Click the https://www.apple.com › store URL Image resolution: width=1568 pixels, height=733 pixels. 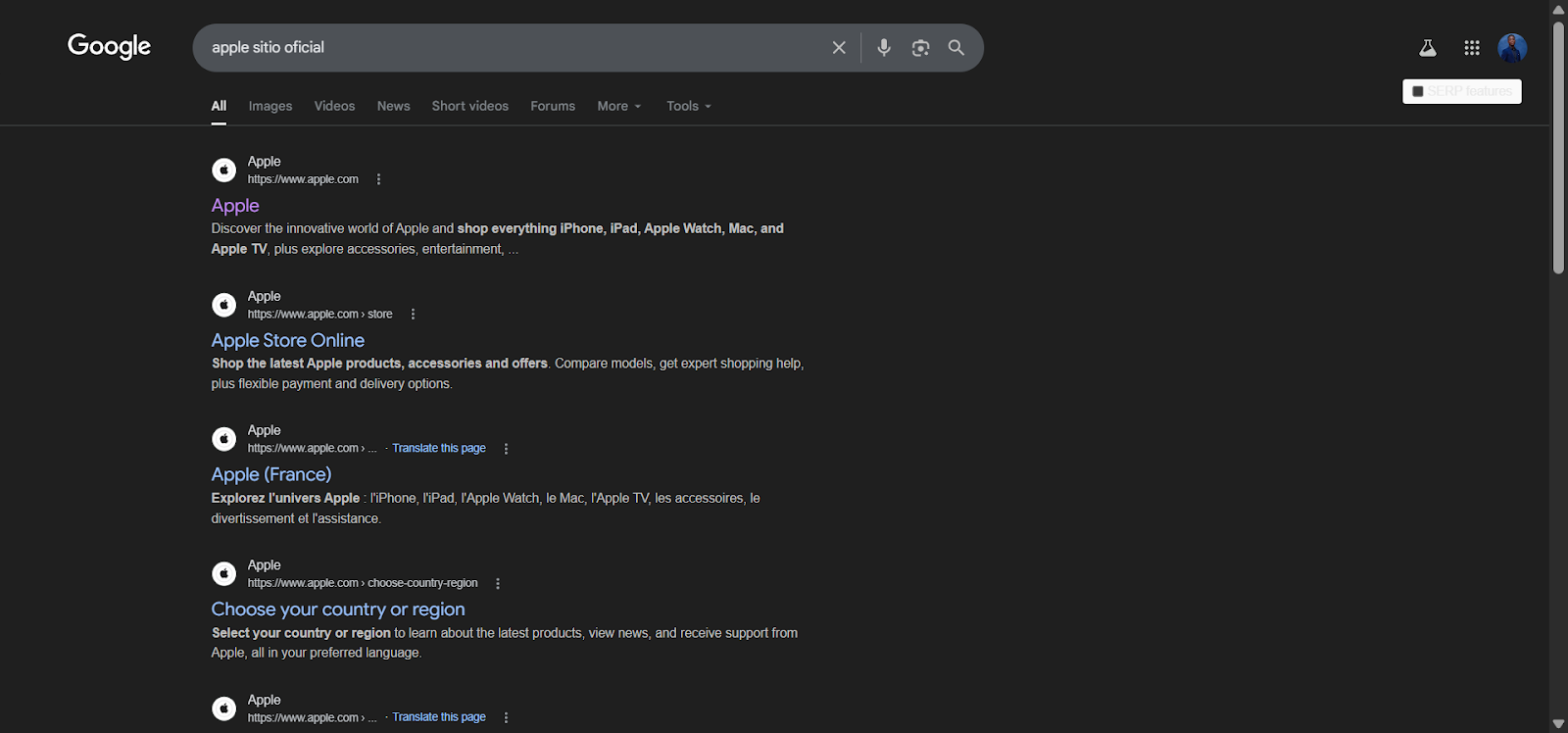click(319, 314)
